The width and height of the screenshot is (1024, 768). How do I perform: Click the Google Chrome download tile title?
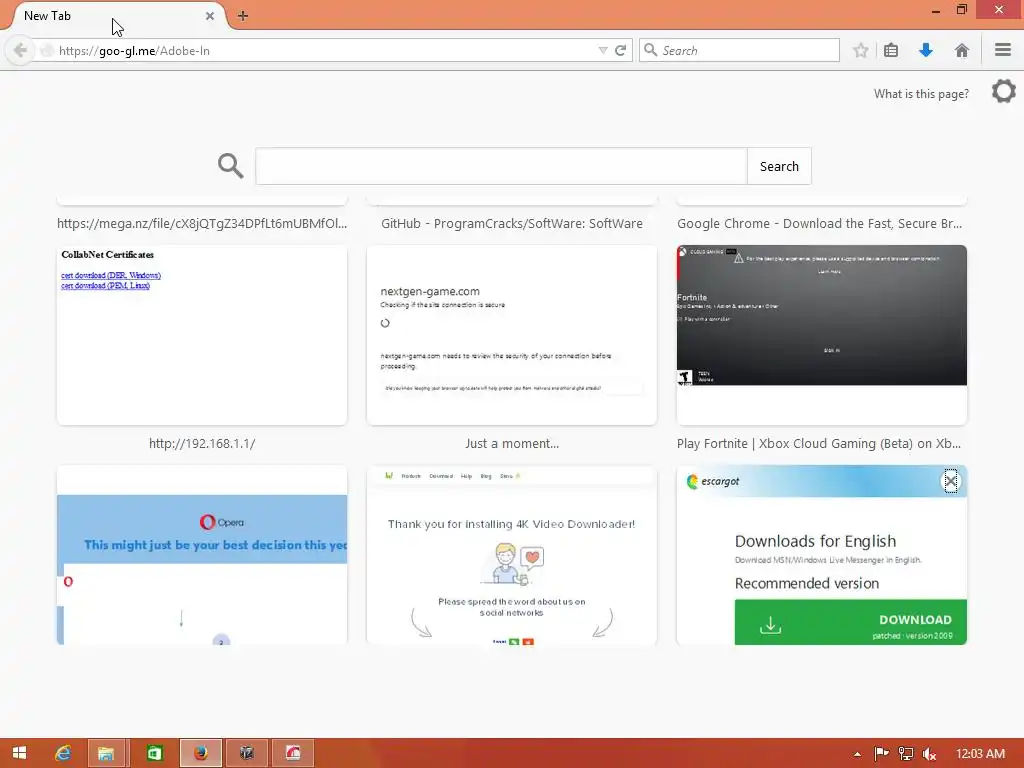click(820, 223)
